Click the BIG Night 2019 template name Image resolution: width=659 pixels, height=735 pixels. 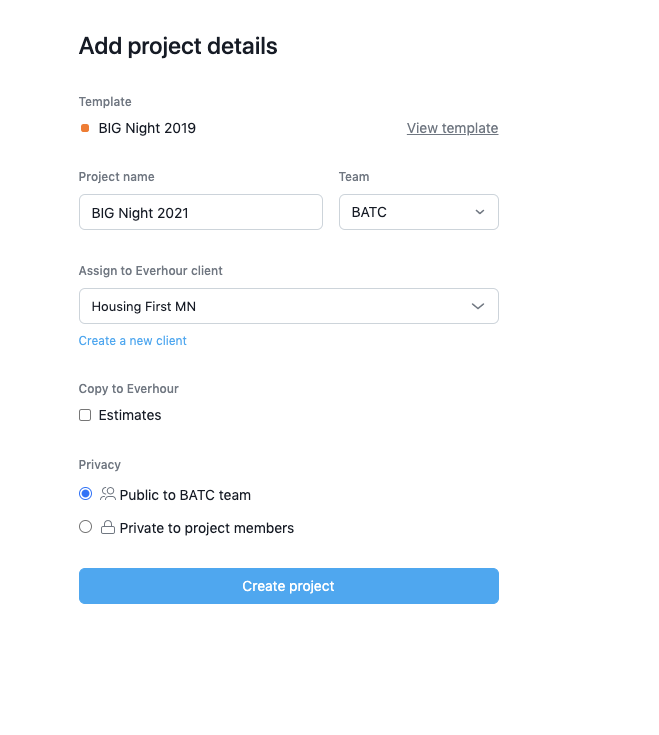pyautogui.click(x=147, y=128)
